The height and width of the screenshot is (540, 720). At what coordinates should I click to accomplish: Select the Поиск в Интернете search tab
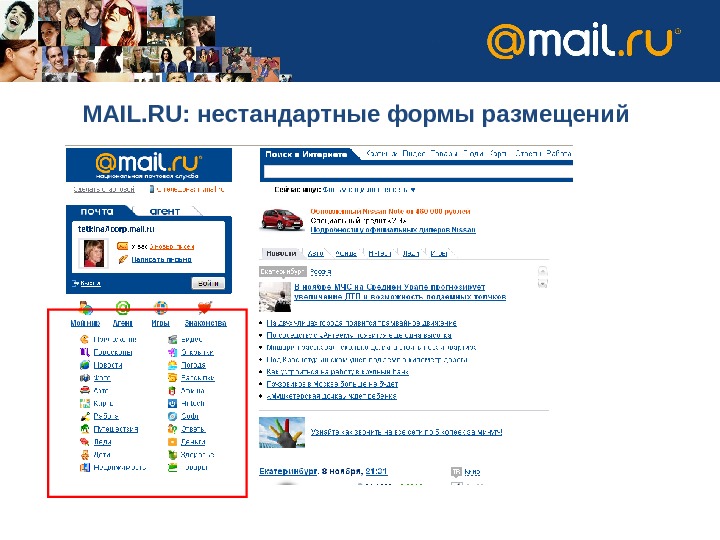[306, 154]
